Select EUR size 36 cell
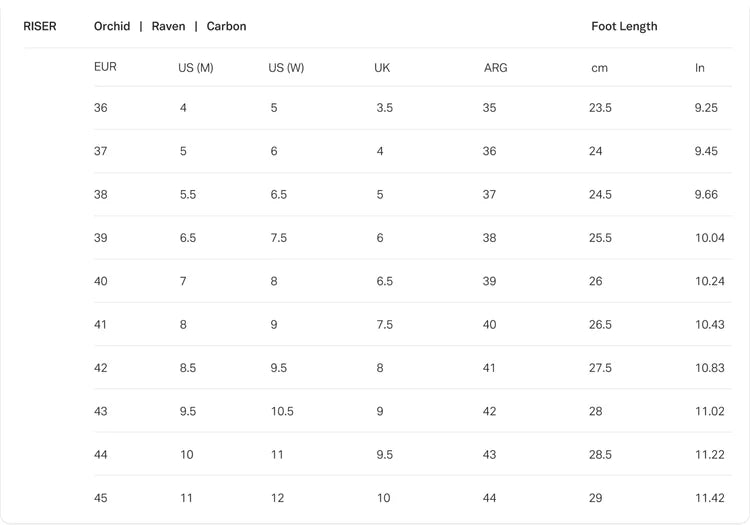Image resolution: width=750 pixels, height=525 pixels. tap(101, 108)
